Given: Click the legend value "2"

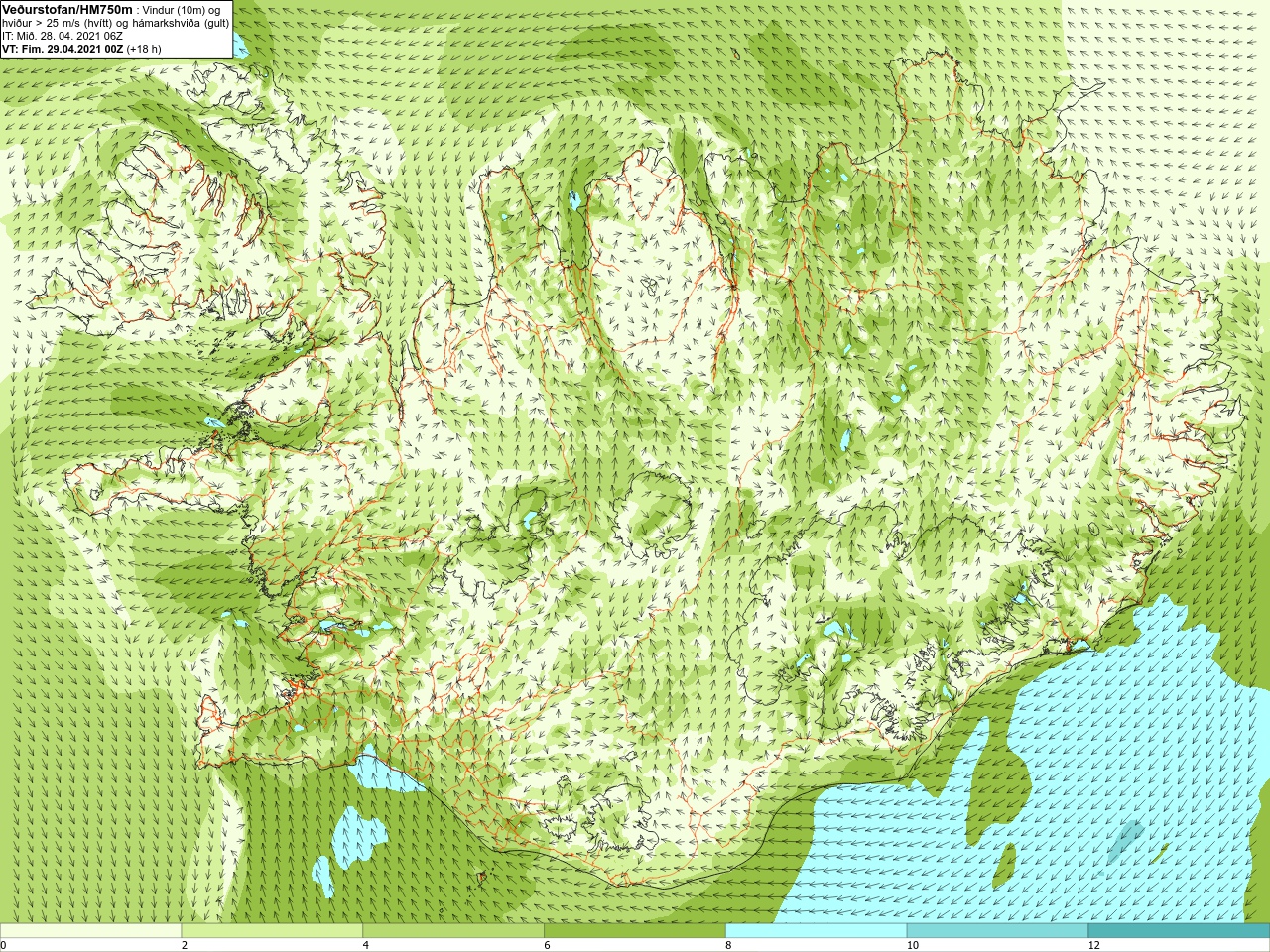Looking at the screenshot, I should pos(185,945).
